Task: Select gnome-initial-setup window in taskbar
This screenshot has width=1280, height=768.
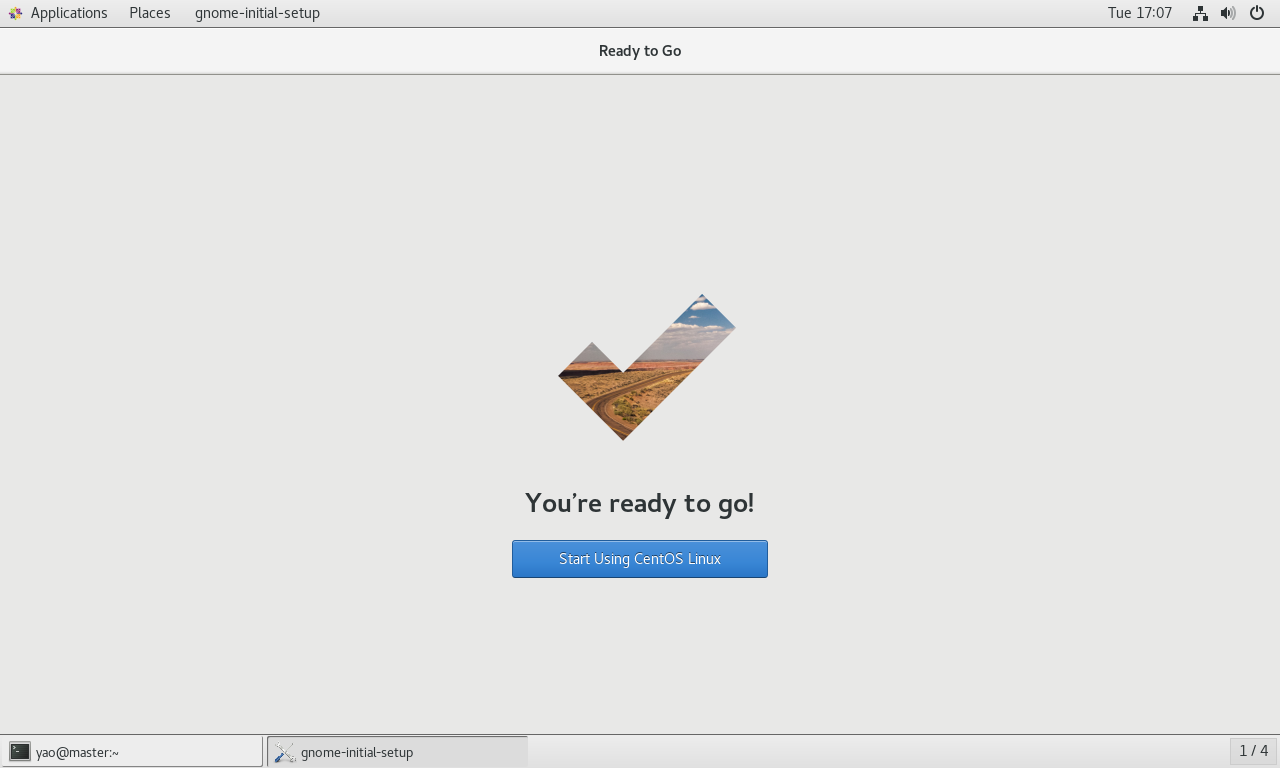Action: (x=397, y=752)
